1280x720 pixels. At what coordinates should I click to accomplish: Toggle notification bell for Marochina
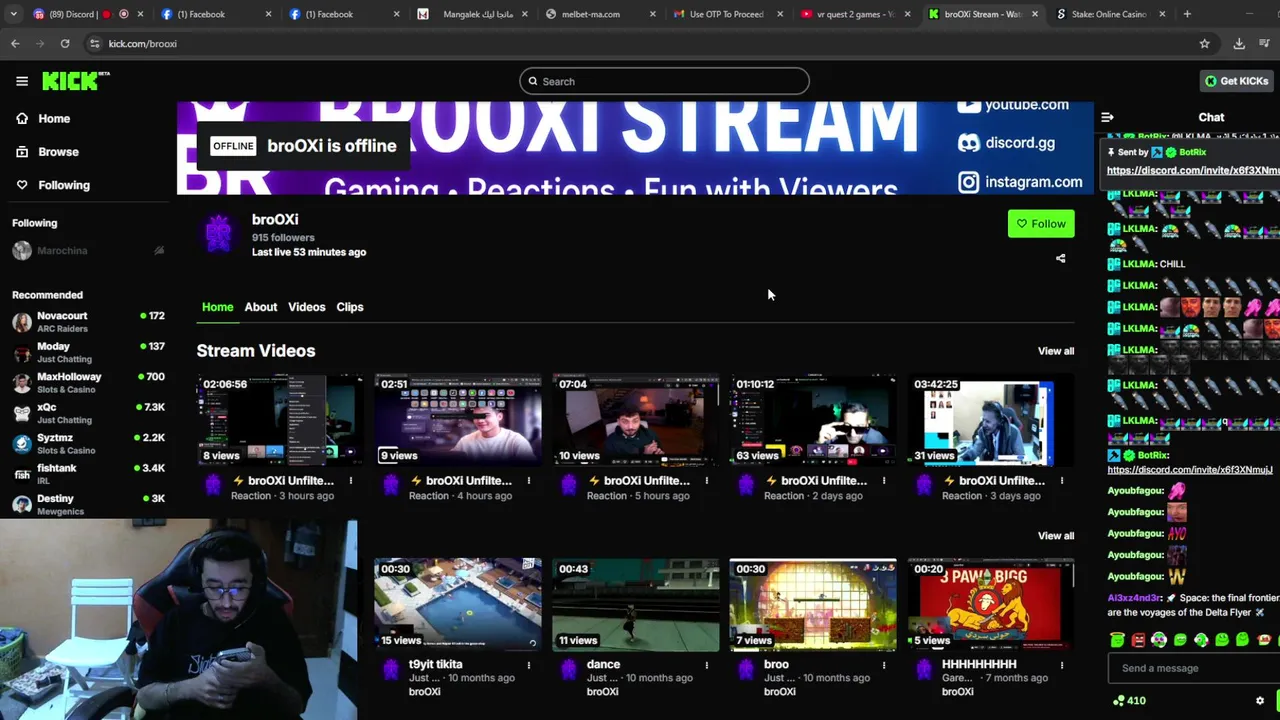point(159,251)
